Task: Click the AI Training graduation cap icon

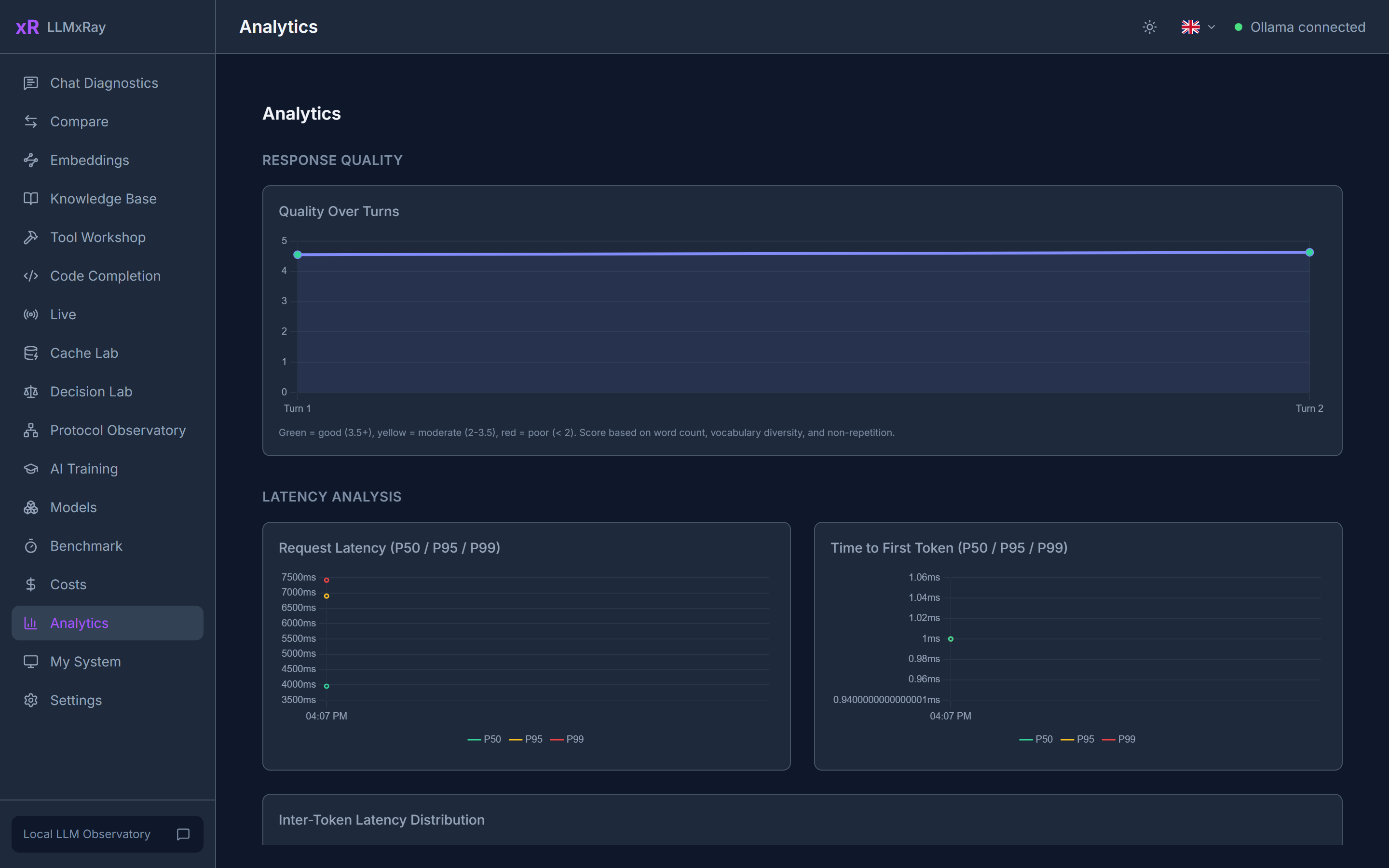Action: pos(31,469)
